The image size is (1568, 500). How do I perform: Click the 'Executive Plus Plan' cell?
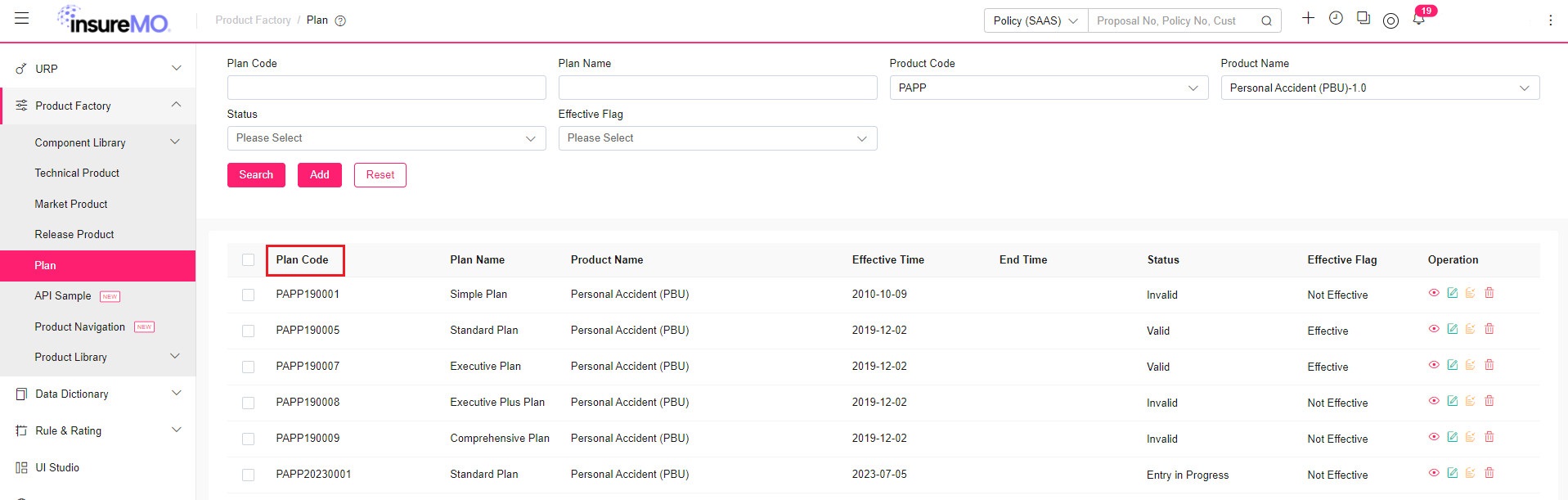click(497, 402)
